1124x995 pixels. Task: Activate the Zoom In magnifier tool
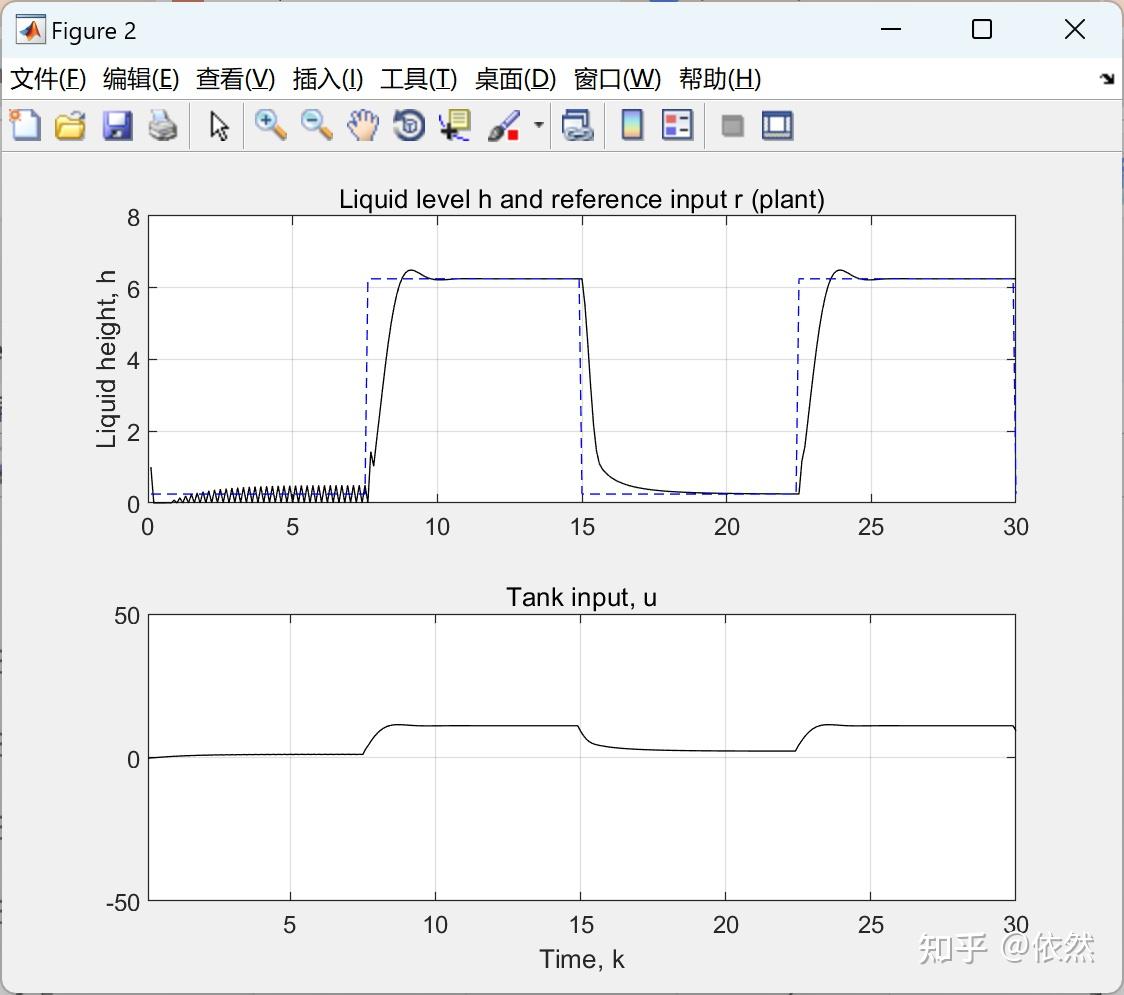[x=270, y=125]
